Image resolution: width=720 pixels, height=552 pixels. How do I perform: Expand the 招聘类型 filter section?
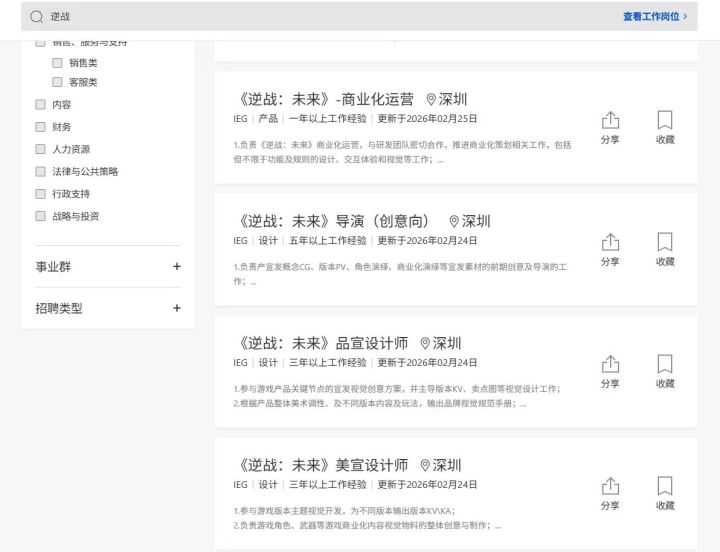click(x=176, y=308)
